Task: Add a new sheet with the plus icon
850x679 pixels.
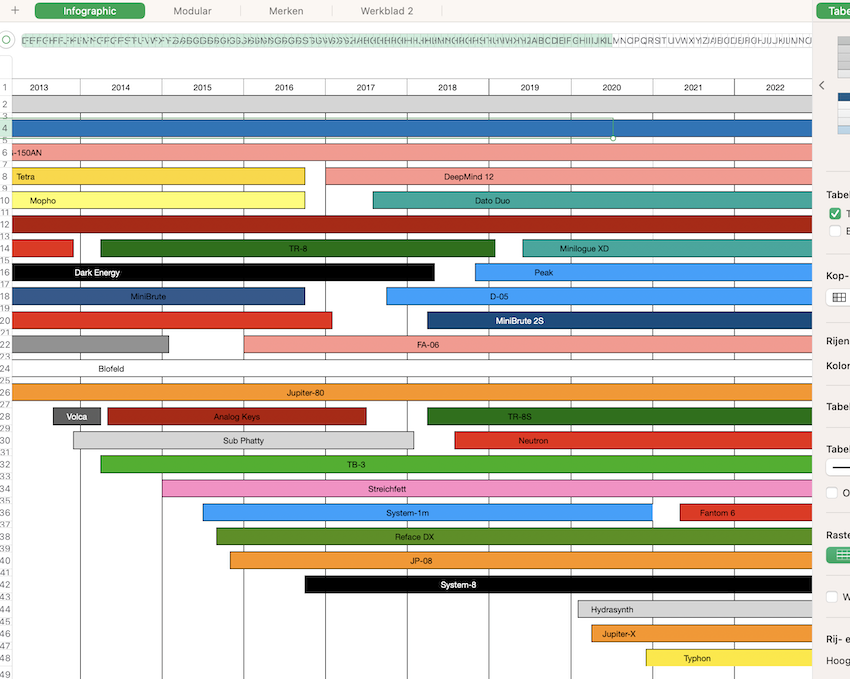Action: pyautogui.click(x=15, y=10)
